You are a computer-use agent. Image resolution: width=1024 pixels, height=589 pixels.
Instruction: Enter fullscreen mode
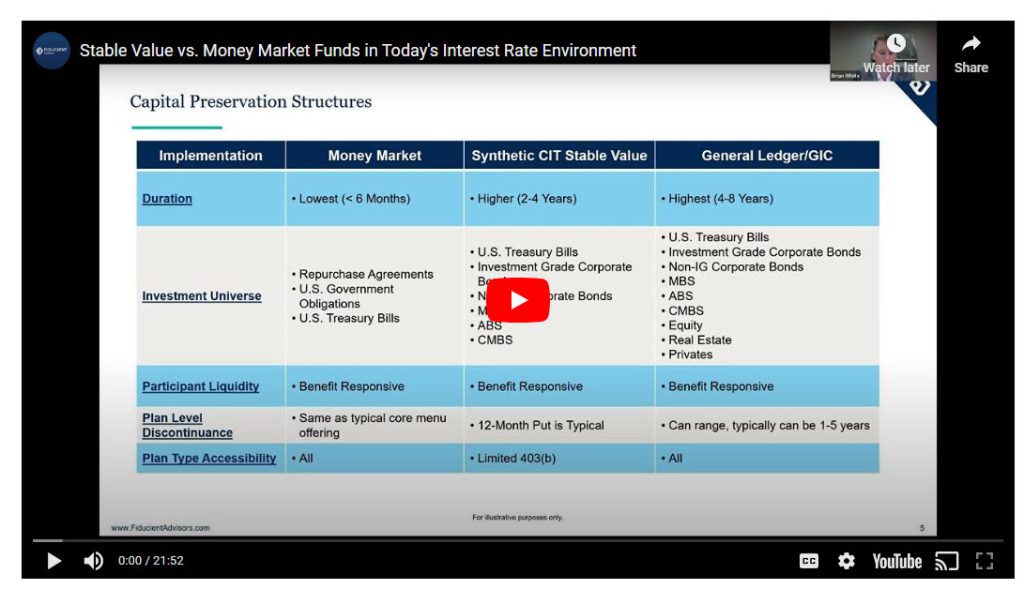click(x=984, y=561)
